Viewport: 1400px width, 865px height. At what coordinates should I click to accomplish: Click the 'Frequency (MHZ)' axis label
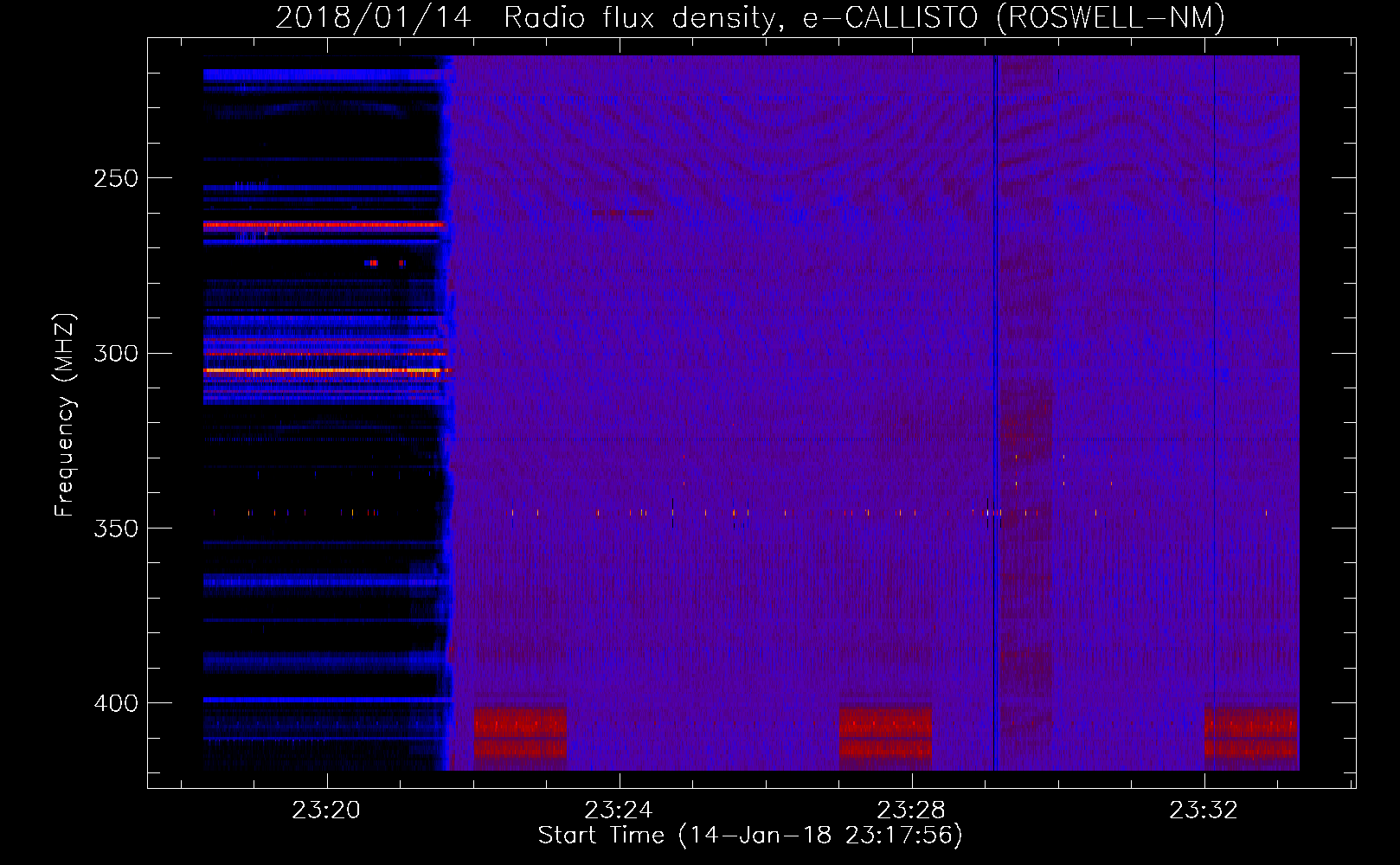(65, 415)
